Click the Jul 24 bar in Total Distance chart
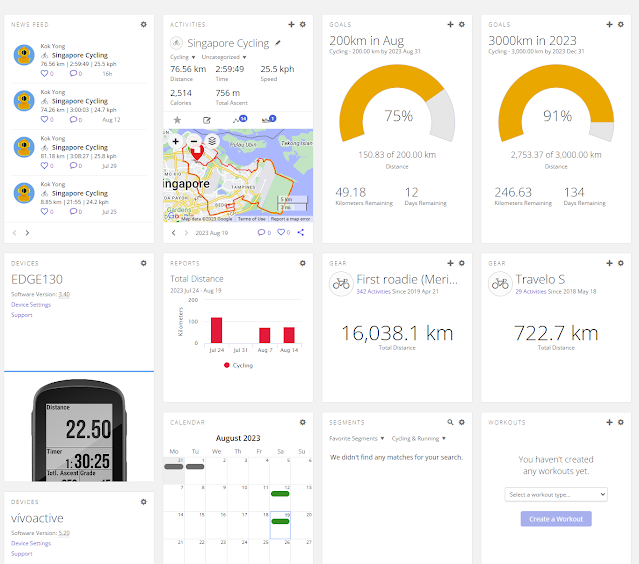This screenshot has width=639, height=564. 216,330
